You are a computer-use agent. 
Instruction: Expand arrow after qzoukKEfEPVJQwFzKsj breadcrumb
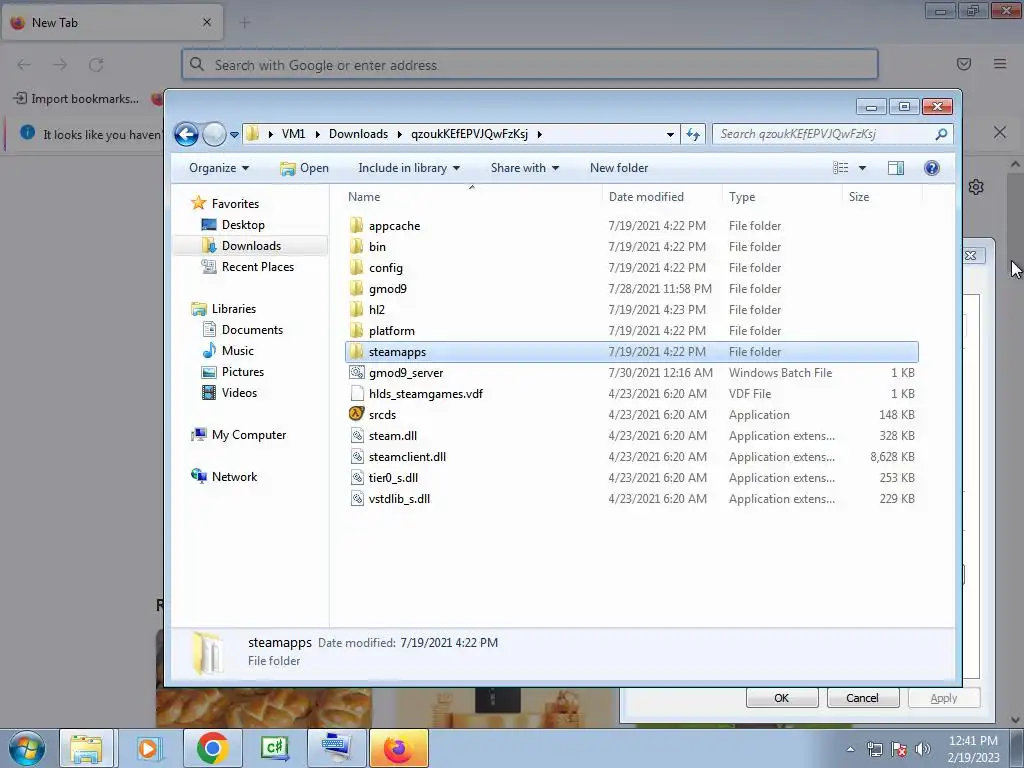coord(539,134)
